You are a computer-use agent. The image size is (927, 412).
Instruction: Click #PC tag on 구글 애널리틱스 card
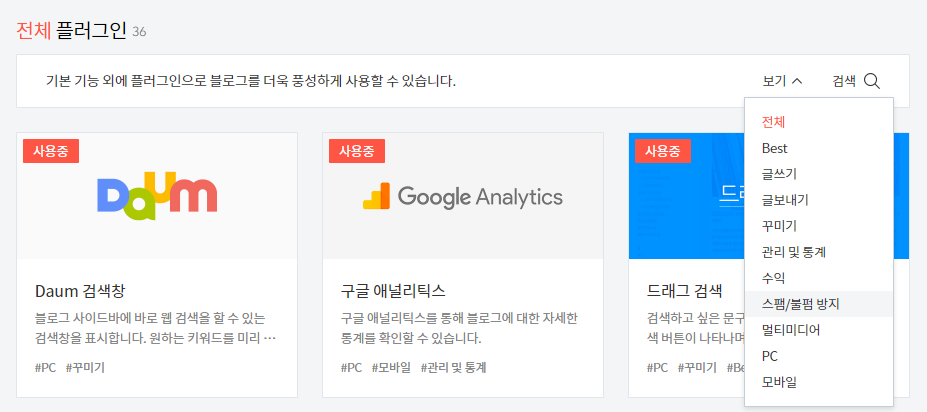[352, 368]
